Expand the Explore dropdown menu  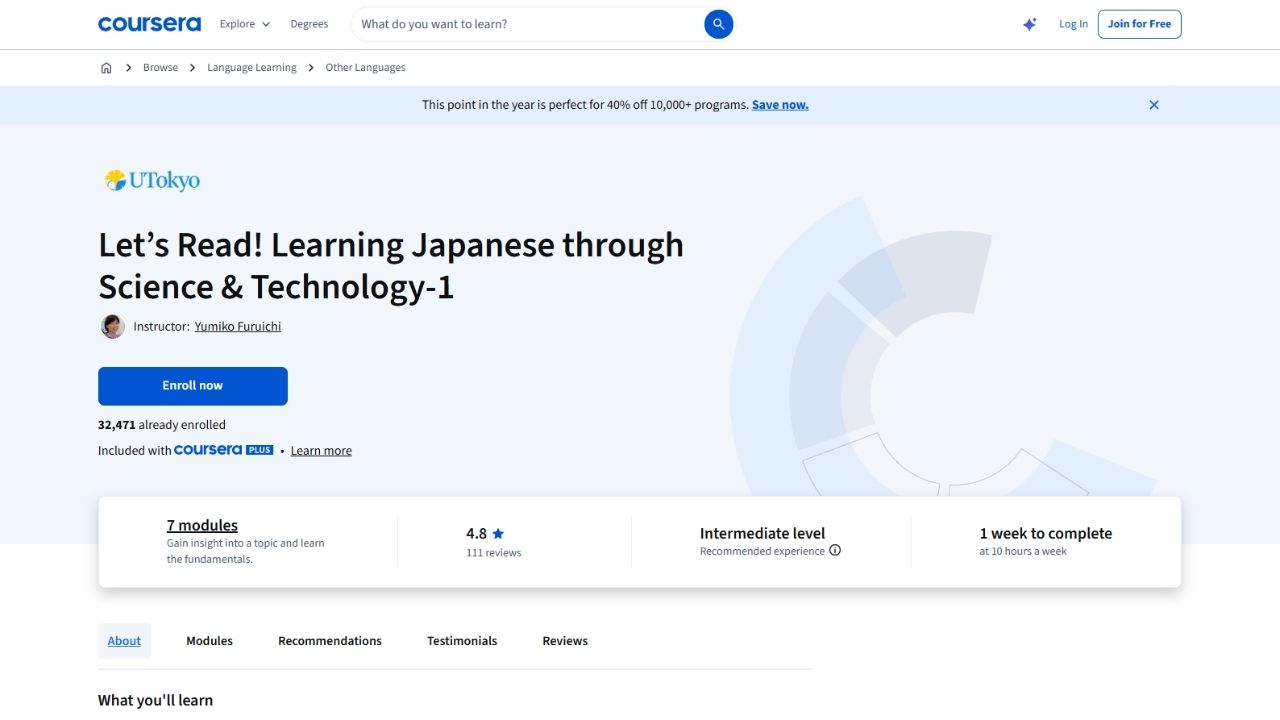click(x=245, y=24)
